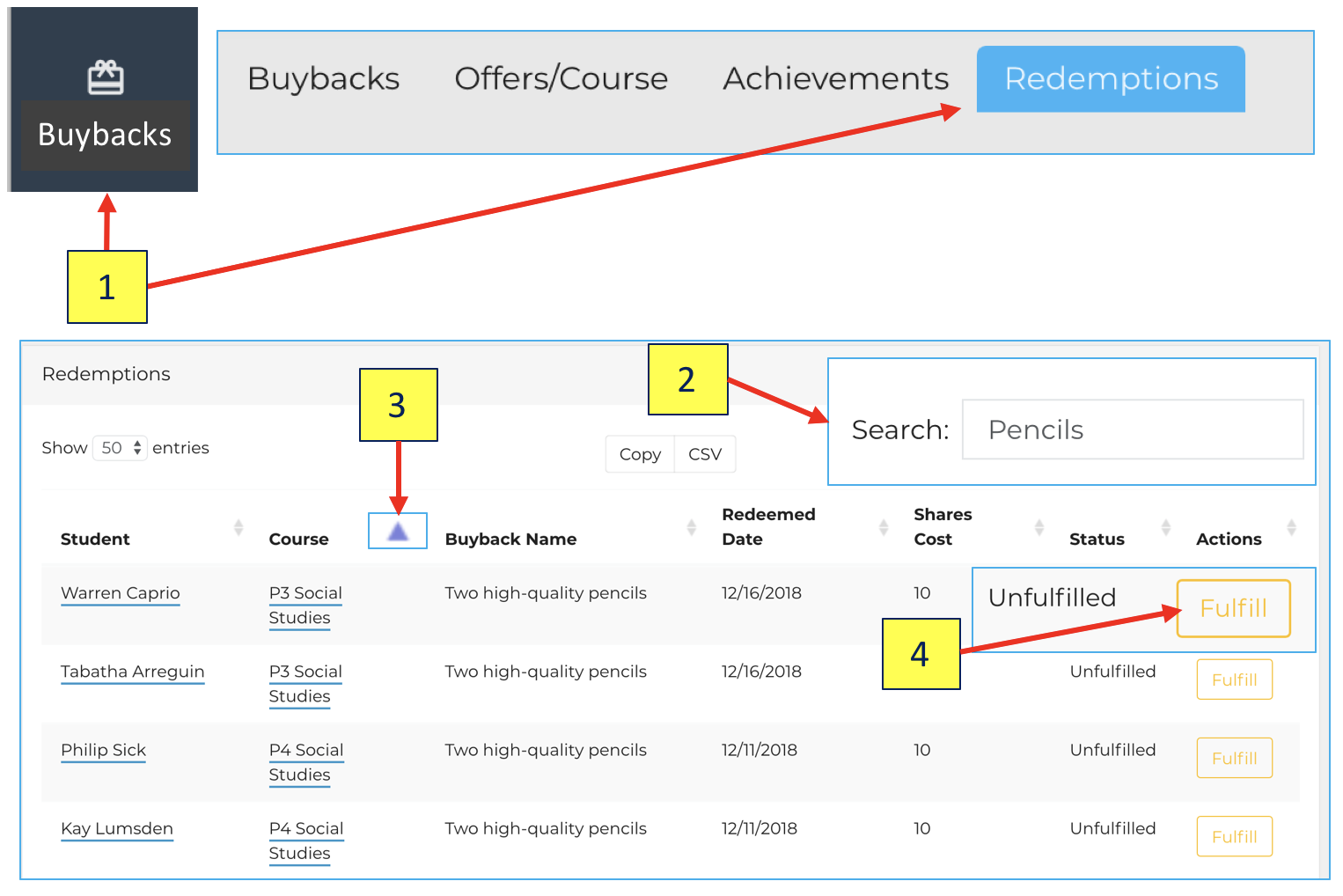Click Fulfill for Tabatha Arreguin's redemption
Image resolution: width=1343 pixels, height=896 pixels.
click(1234, 679)
